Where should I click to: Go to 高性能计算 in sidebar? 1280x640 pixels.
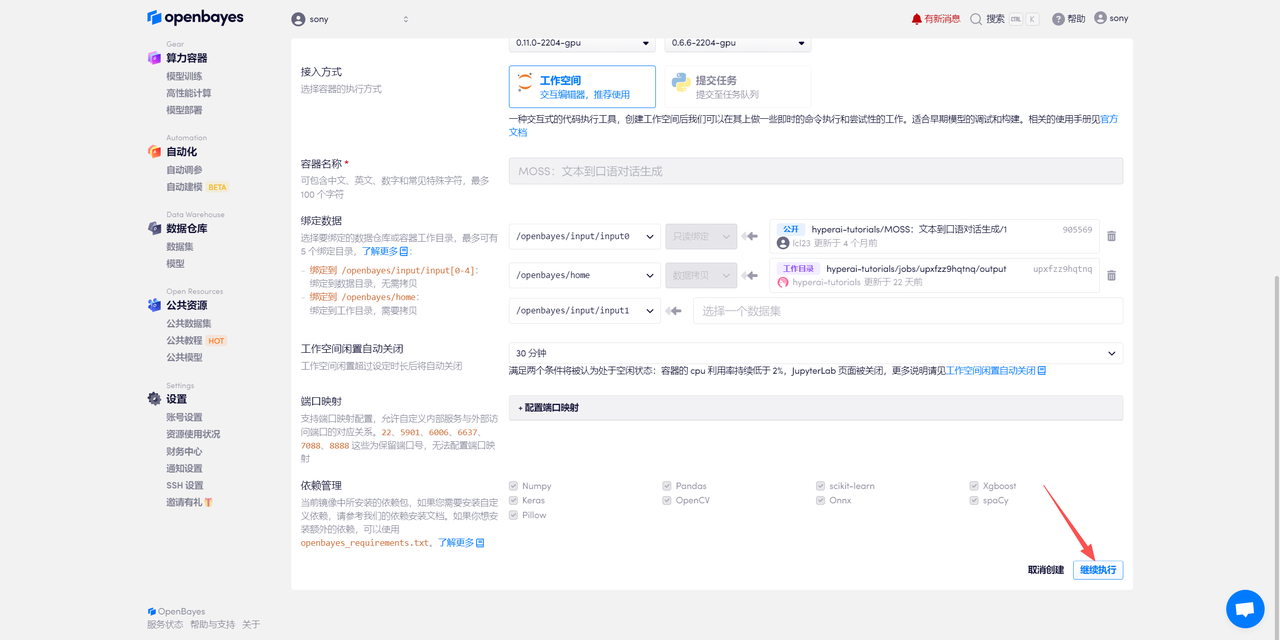[x=189, y=93]
